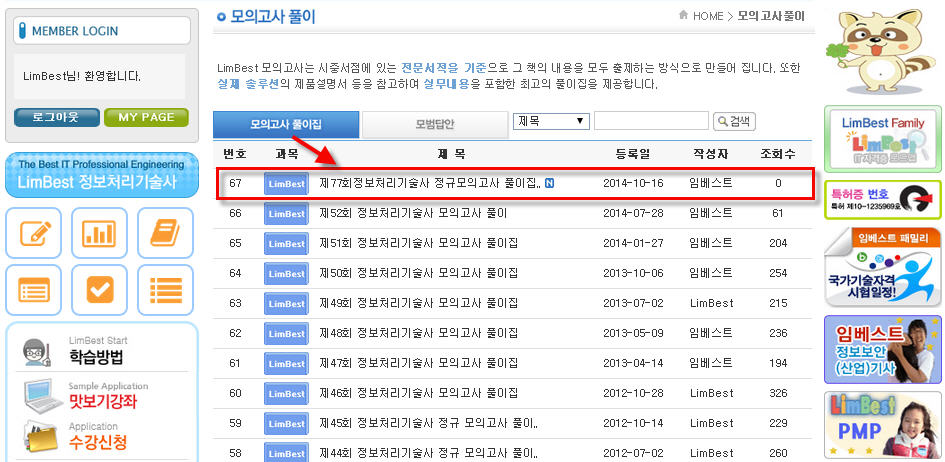Open the orange checkmark icon
Screen dimensions: 945x462
99,290
